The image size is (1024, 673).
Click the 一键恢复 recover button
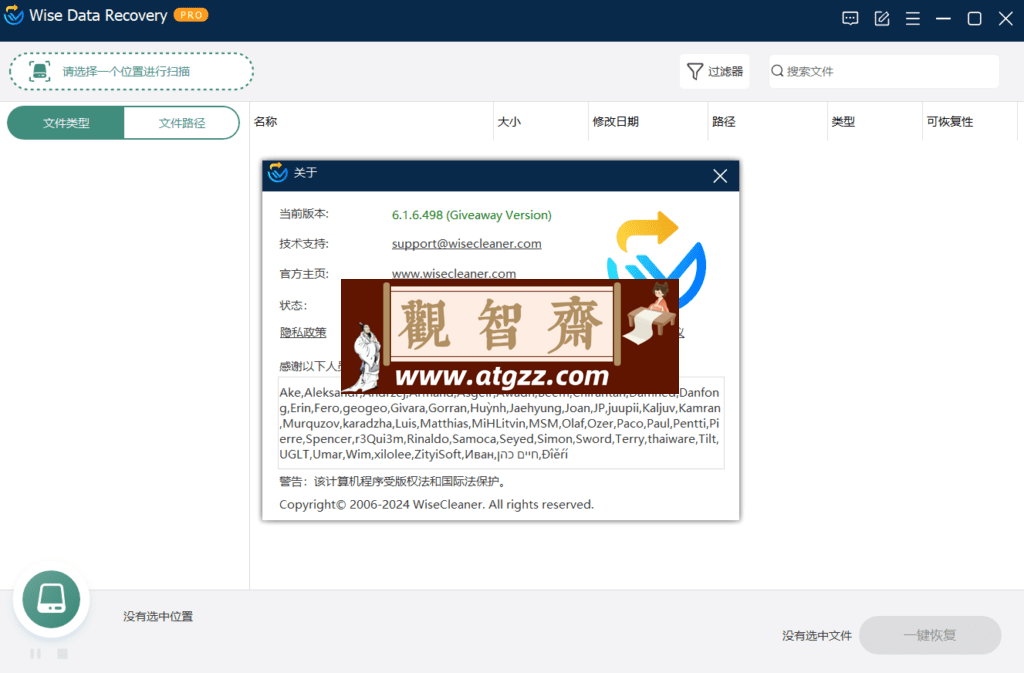pos(930,635)
